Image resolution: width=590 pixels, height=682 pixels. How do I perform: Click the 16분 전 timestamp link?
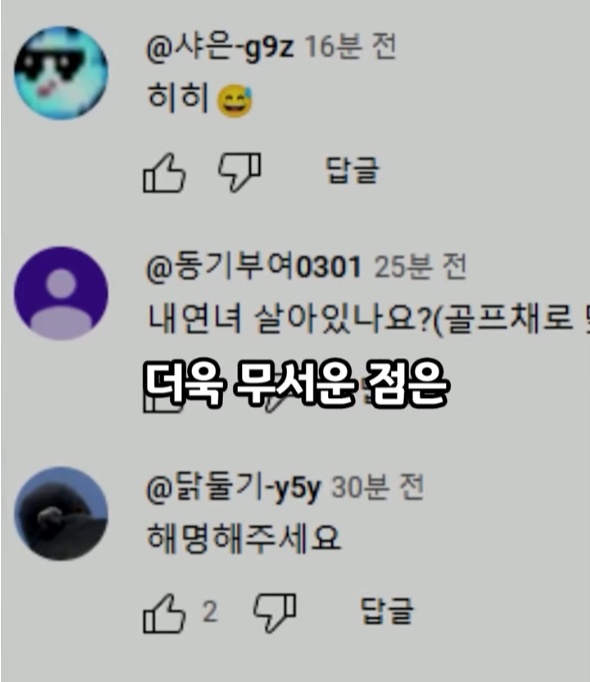click(350, 47)
